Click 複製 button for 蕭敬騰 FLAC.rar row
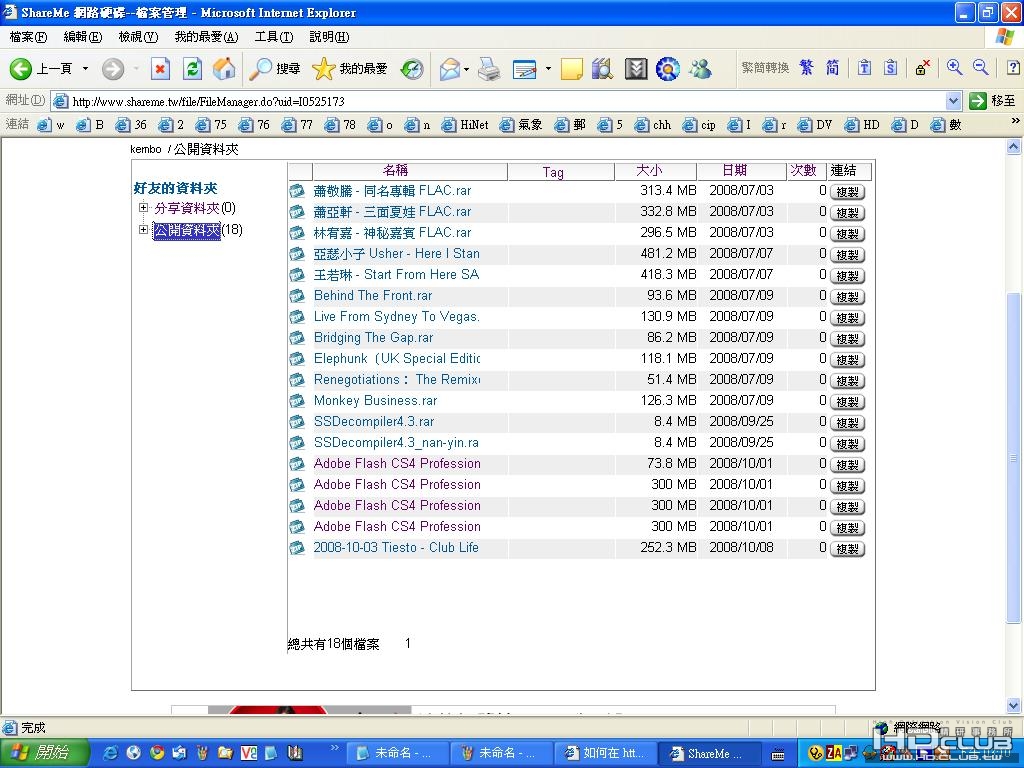The height and width of the screenshot is (768, 1024). click(847, 192)
